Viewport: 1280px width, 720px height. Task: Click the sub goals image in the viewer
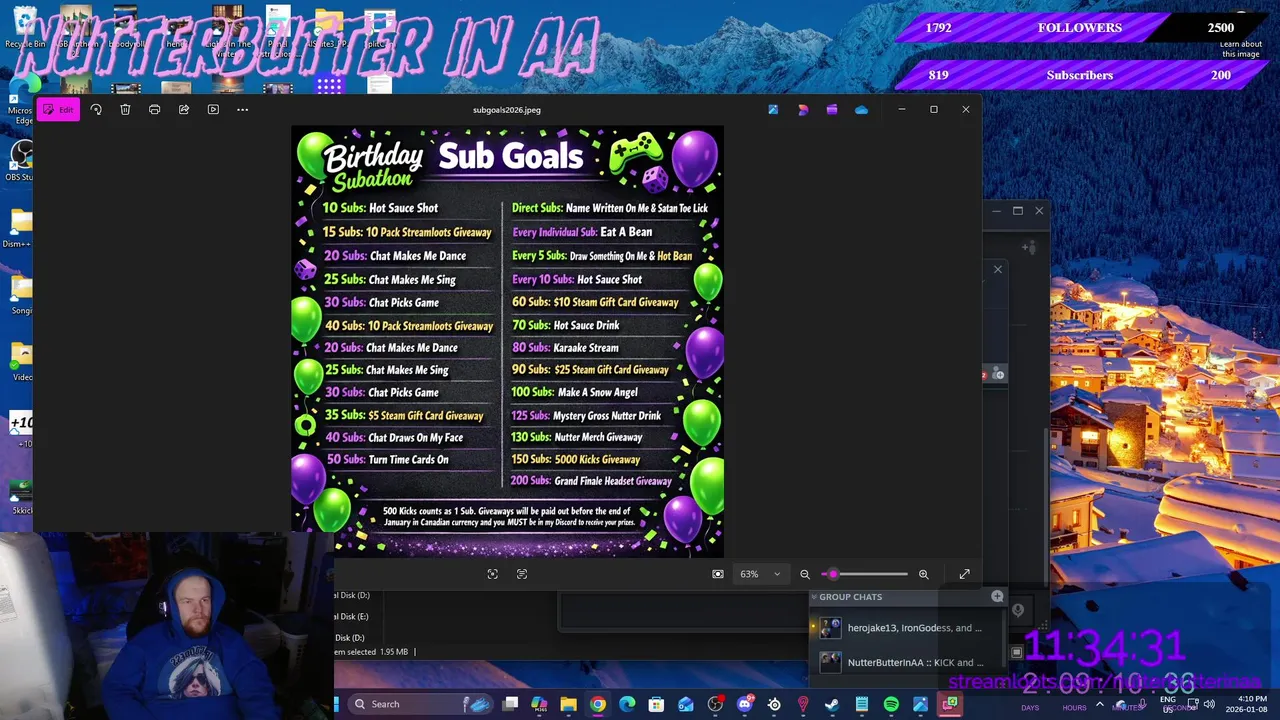click(507, 341)
